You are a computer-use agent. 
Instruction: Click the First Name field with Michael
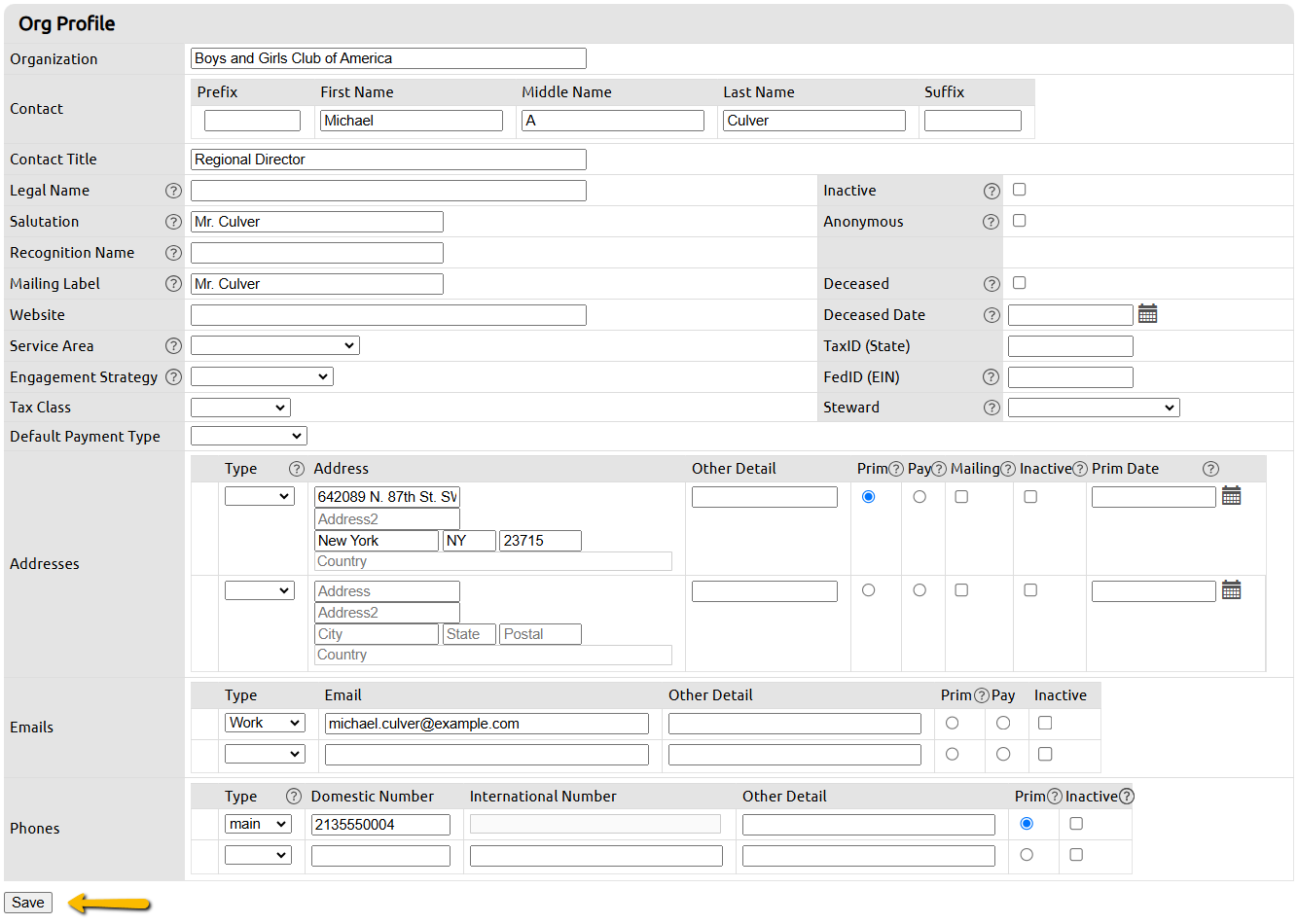pyautogui.click(x=412, y=121)
